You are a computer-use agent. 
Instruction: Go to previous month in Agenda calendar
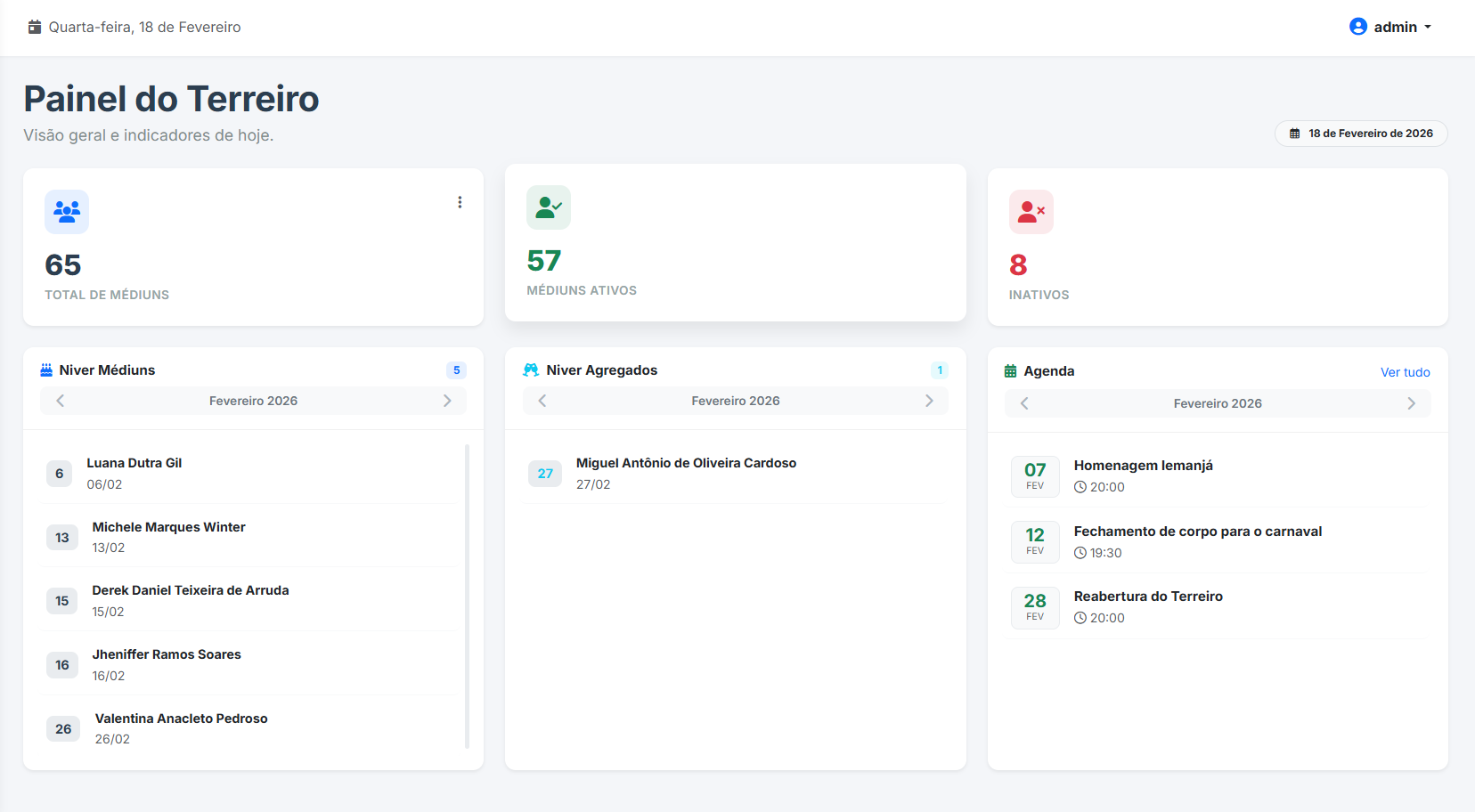(1023, 403)
